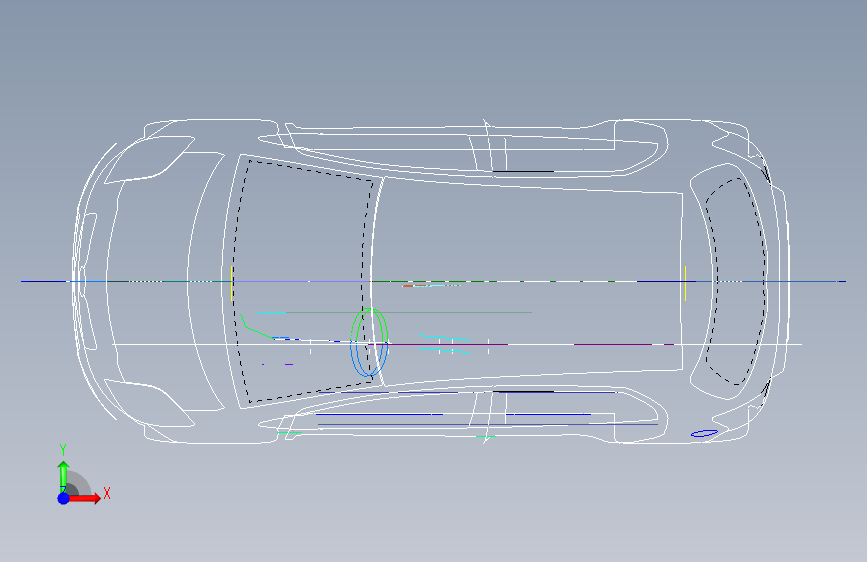Click the blue Z axis ball at the triad origin
The height and width of the screenshot is (562, 867).
pos(64,498)
